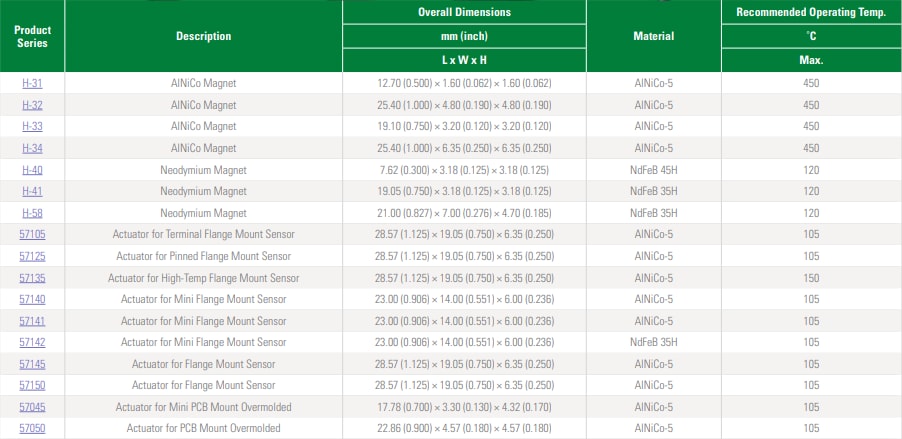Click the Description column header
Image resolution: width=902 pixels, height=439 pixels.
(203, 36)
